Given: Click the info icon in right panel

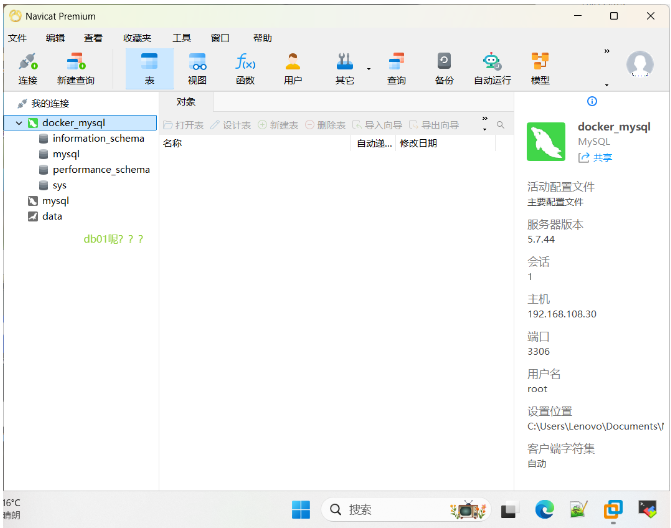Looking at the screenshot, I should [592, 101].
